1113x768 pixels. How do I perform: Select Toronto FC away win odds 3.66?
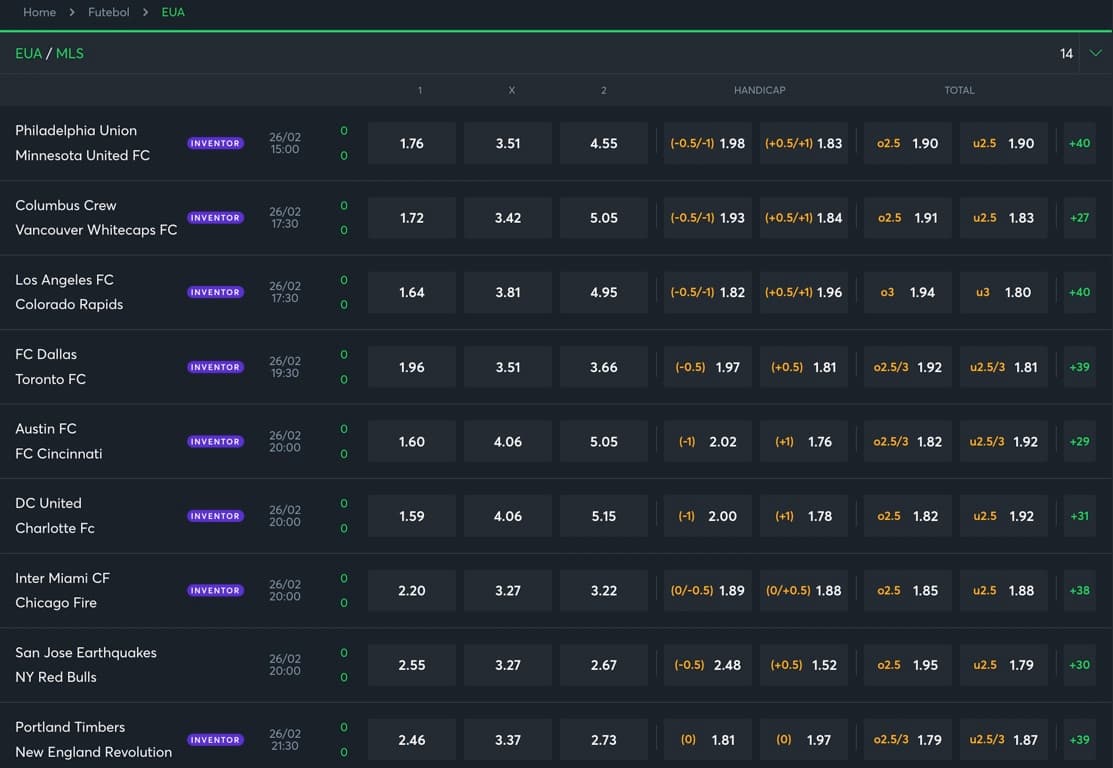[x=603, y=367]
